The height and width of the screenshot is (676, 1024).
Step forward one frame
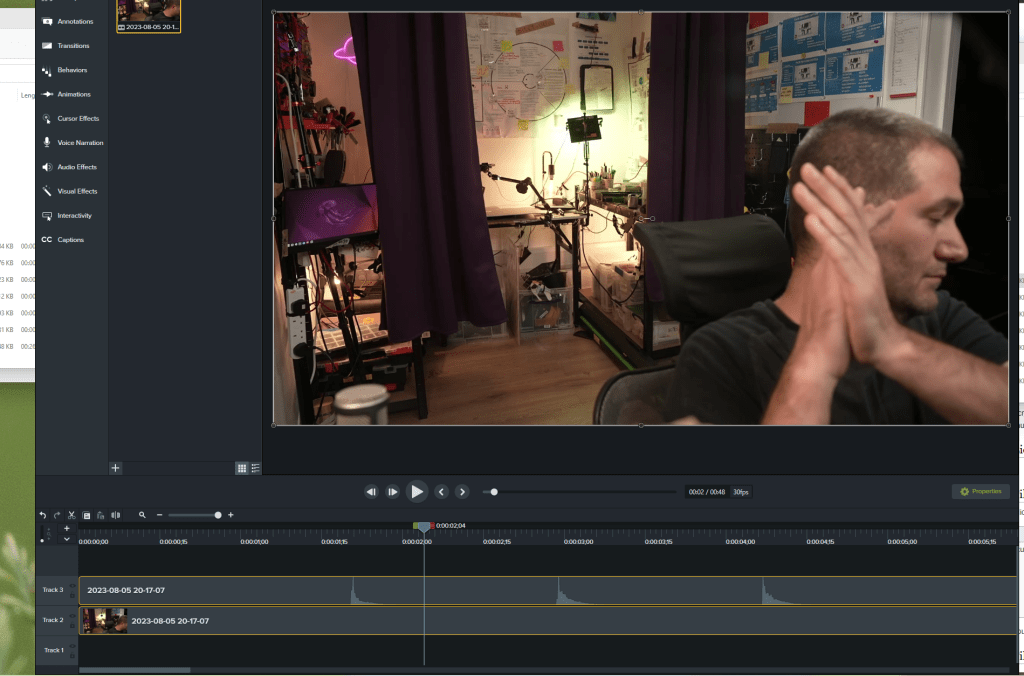pyautogui.click(x=392, y=492)
